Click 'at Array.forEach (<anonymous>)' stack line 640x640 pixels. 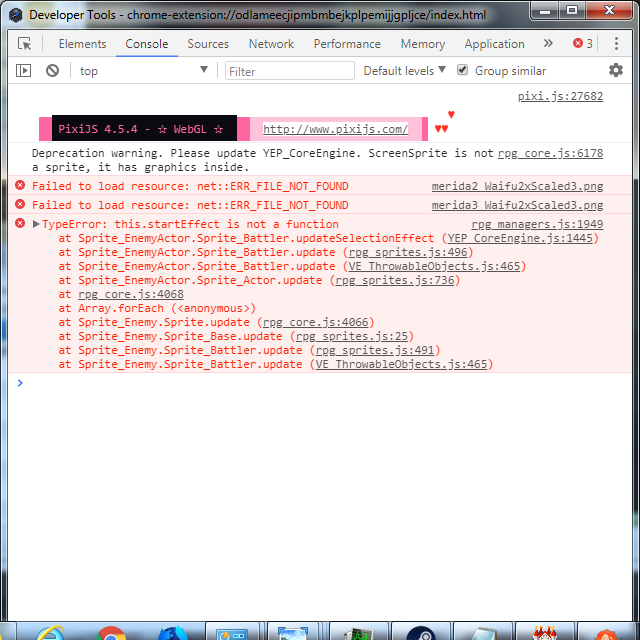(157, 308)
